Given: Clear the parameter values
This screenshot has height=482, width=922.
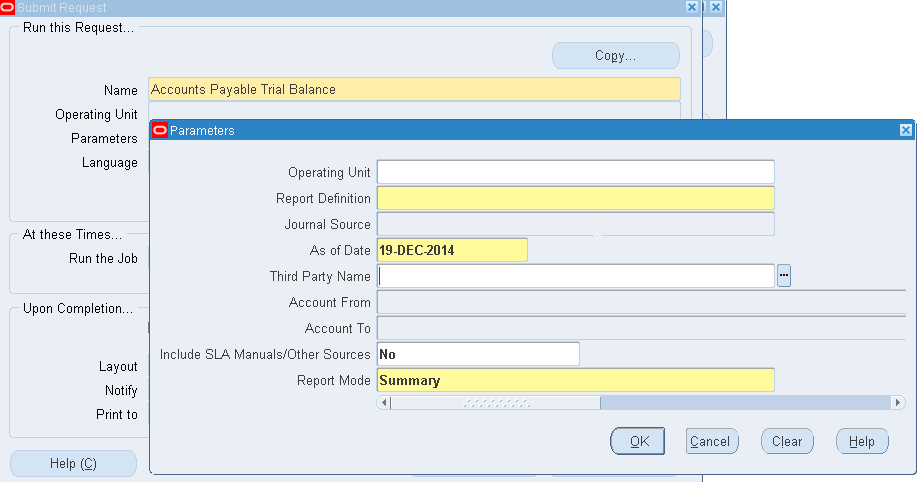Looking at the screenshot, I should click(x=787, y=441).
